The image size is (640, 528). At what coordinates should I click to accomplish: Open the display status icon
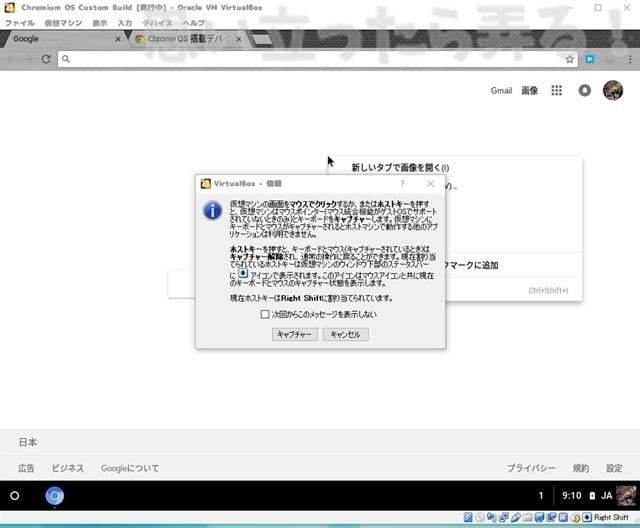(x=539, y=517)
